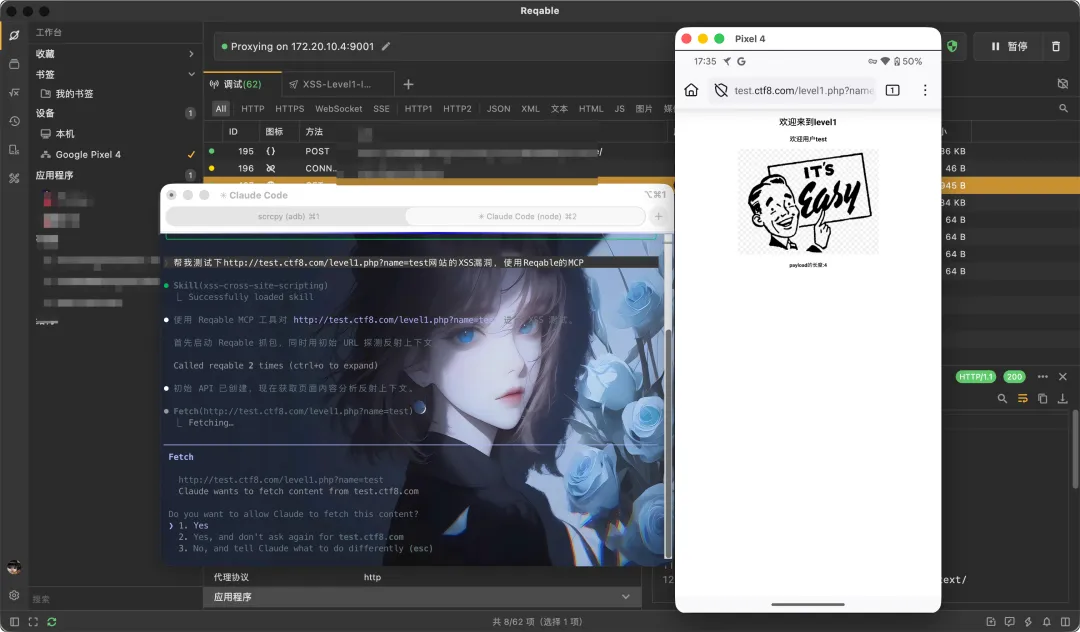Viewport: 1080px width, 632px height.
Task: Click the fullscreen icon in the status bar
Action: (x=33, y=622)
